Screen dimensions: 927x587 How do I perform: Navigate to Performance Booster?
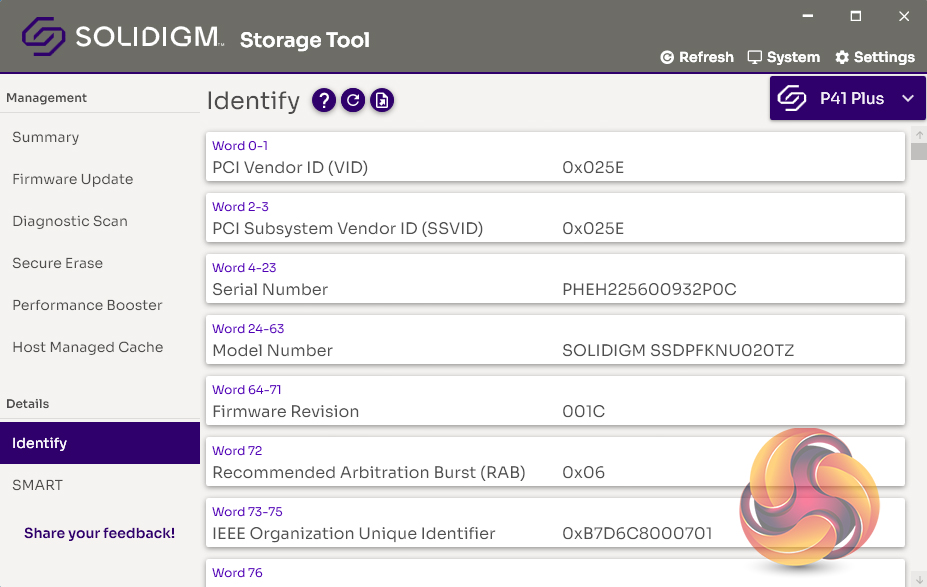pyautogui.click(x=87, y=305)
